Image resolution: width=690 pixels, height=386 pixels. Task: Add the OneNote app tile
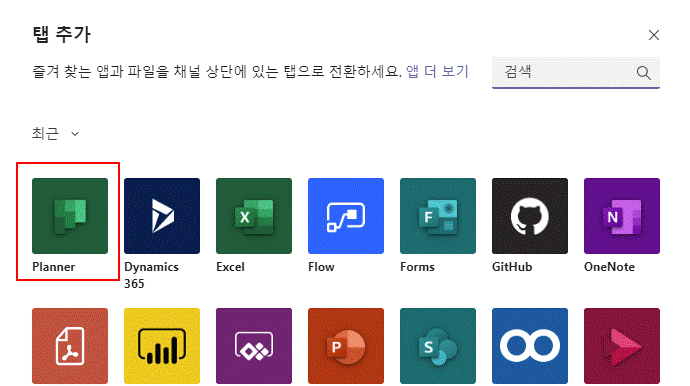click(622, 216)
